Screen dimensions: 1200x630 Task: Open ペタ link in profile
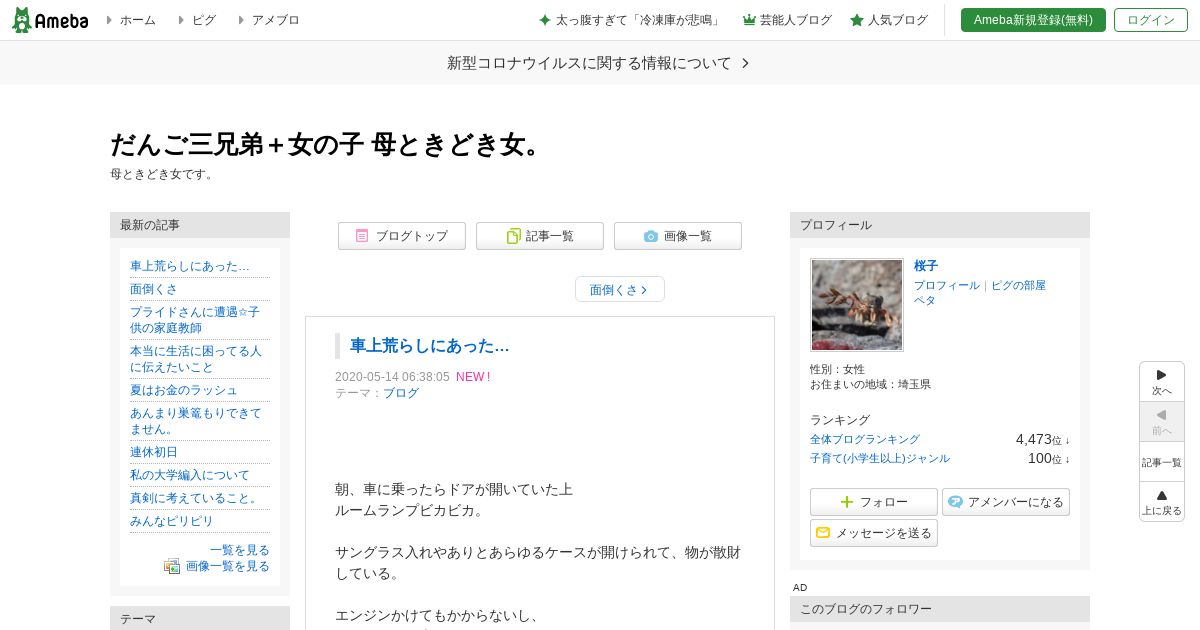pyautogui.click(x=925, y=300)
